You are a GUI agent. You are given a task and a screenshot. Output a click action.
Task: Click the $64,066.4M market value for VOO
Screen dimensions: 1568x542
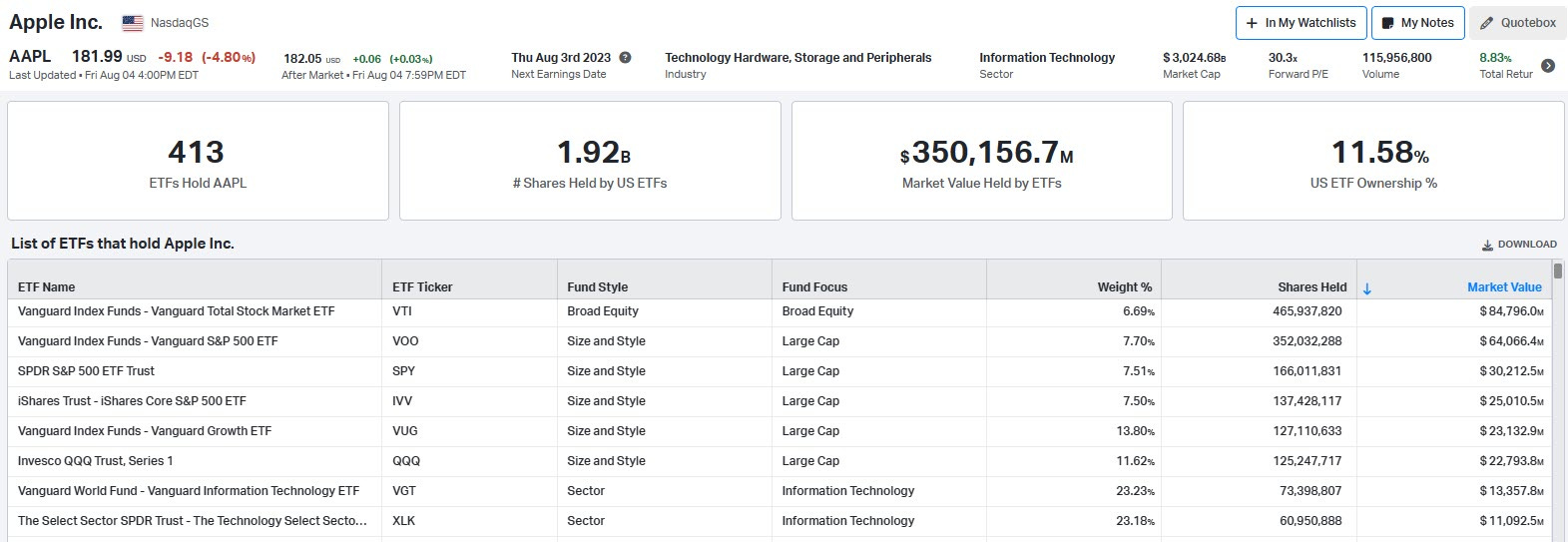point(1511,341)
